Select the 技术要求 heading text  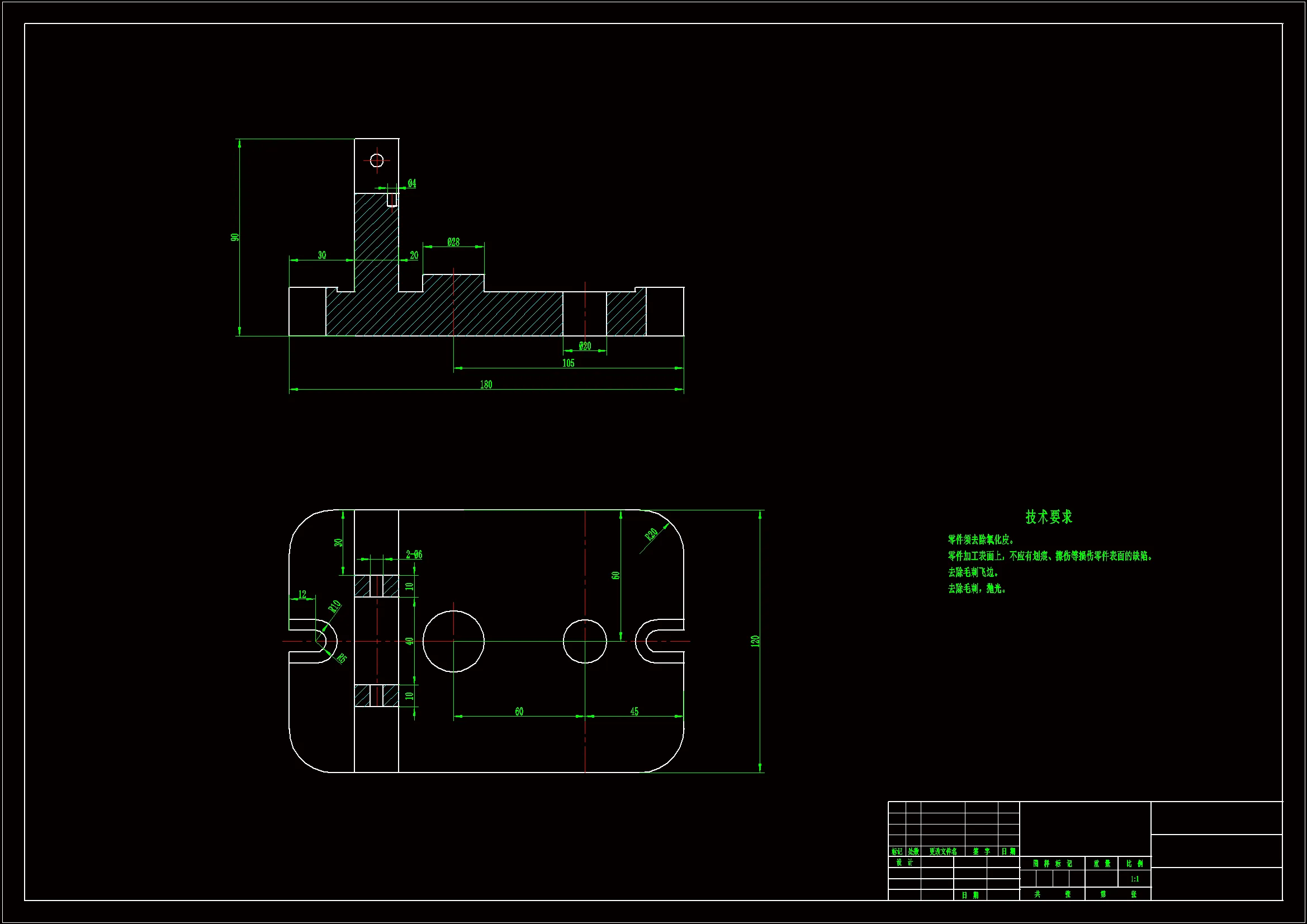click(1049, 517)
